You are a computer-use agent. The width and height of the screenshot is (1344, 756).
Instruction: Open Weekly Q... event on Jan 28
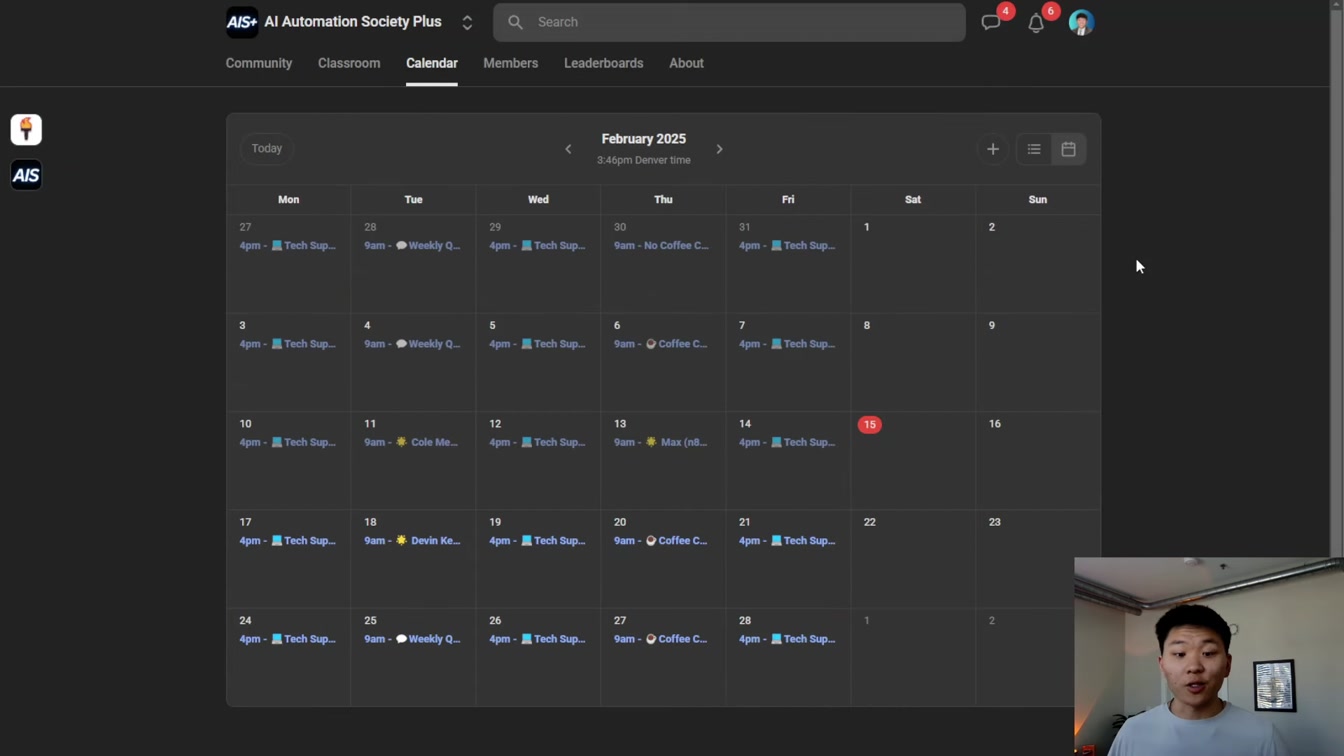pyautogui.click(x=412, y=246)
